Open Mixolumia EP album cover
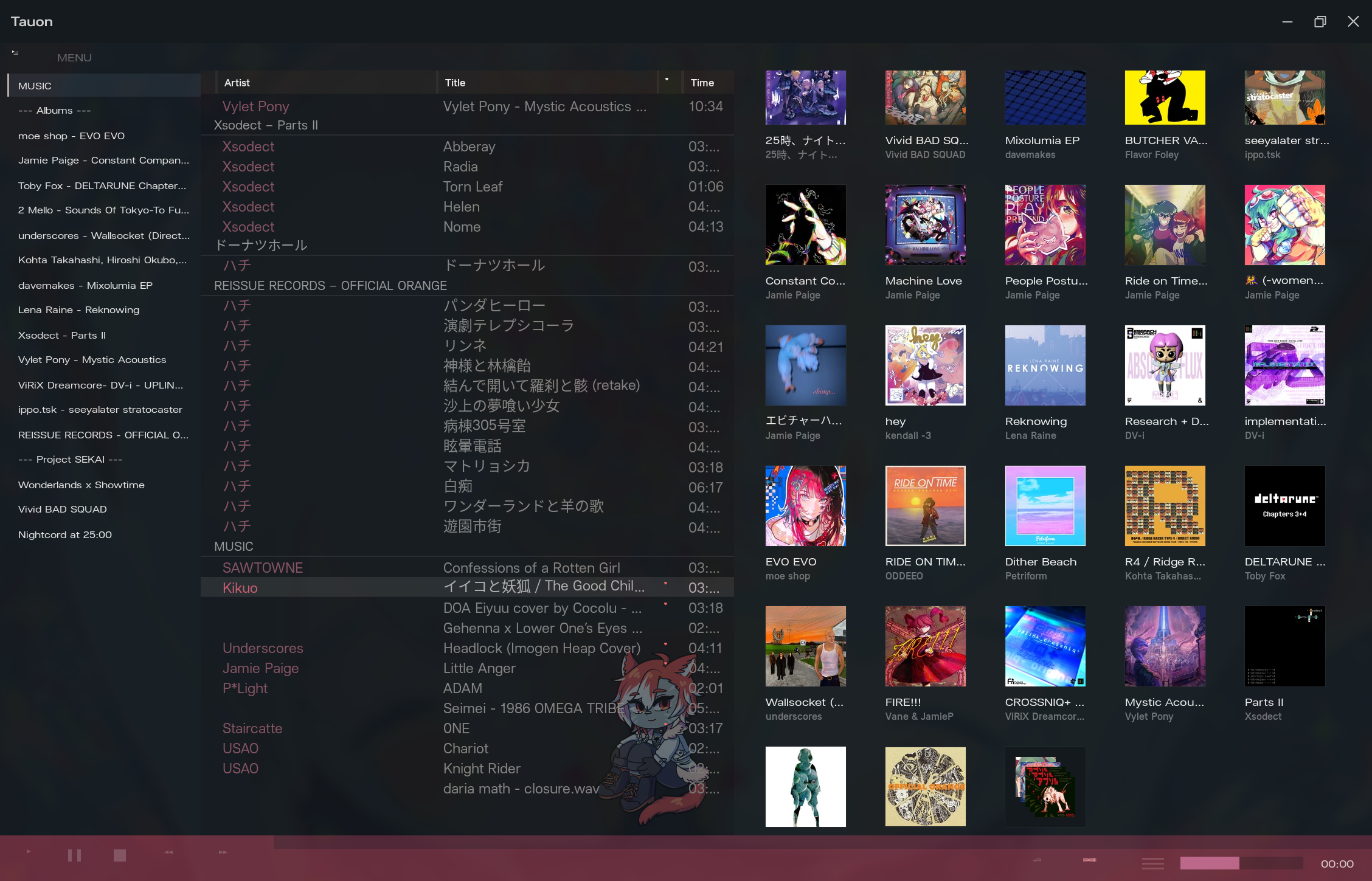The image size is (1372, 881). 1045,98
